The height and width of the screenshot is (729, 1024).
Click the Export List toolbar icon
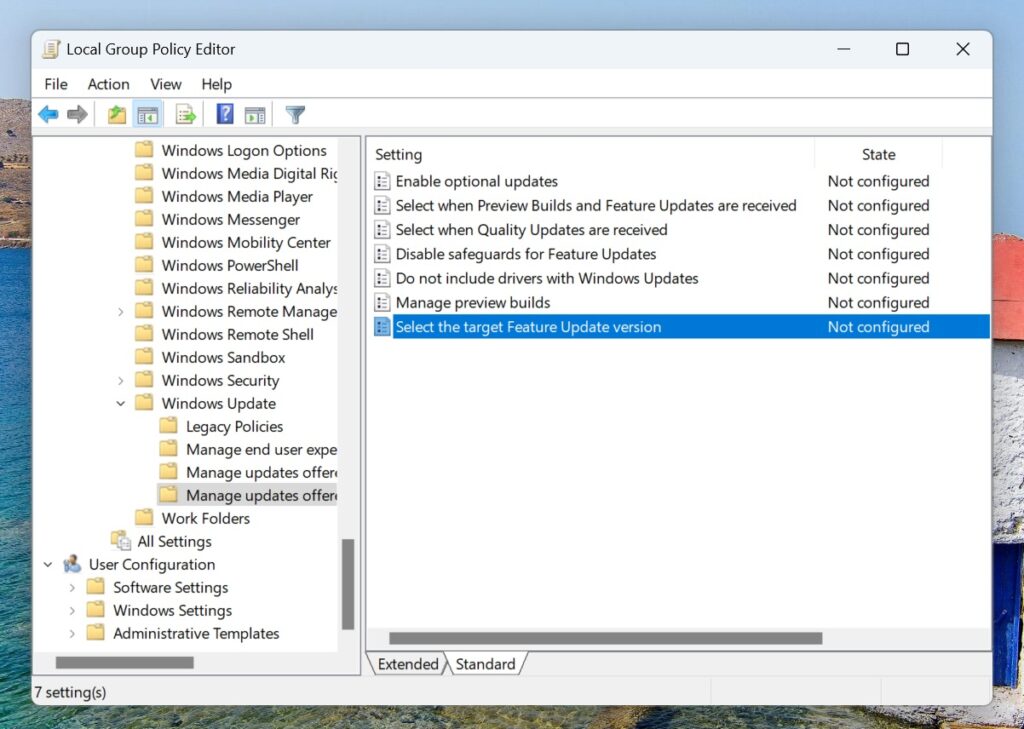pyautogui.click(x=186, y=114)
